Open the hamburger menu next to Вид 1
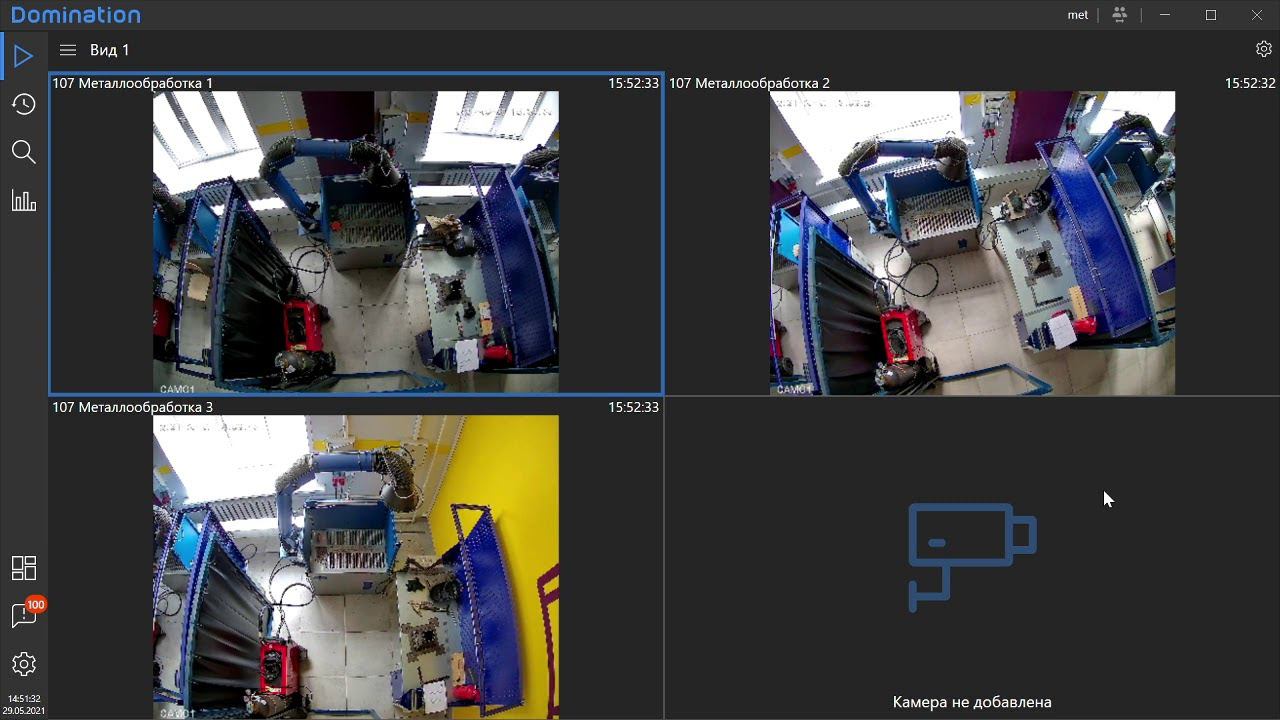This screenshot has width=1280, height=720. [x=68, y=50]
